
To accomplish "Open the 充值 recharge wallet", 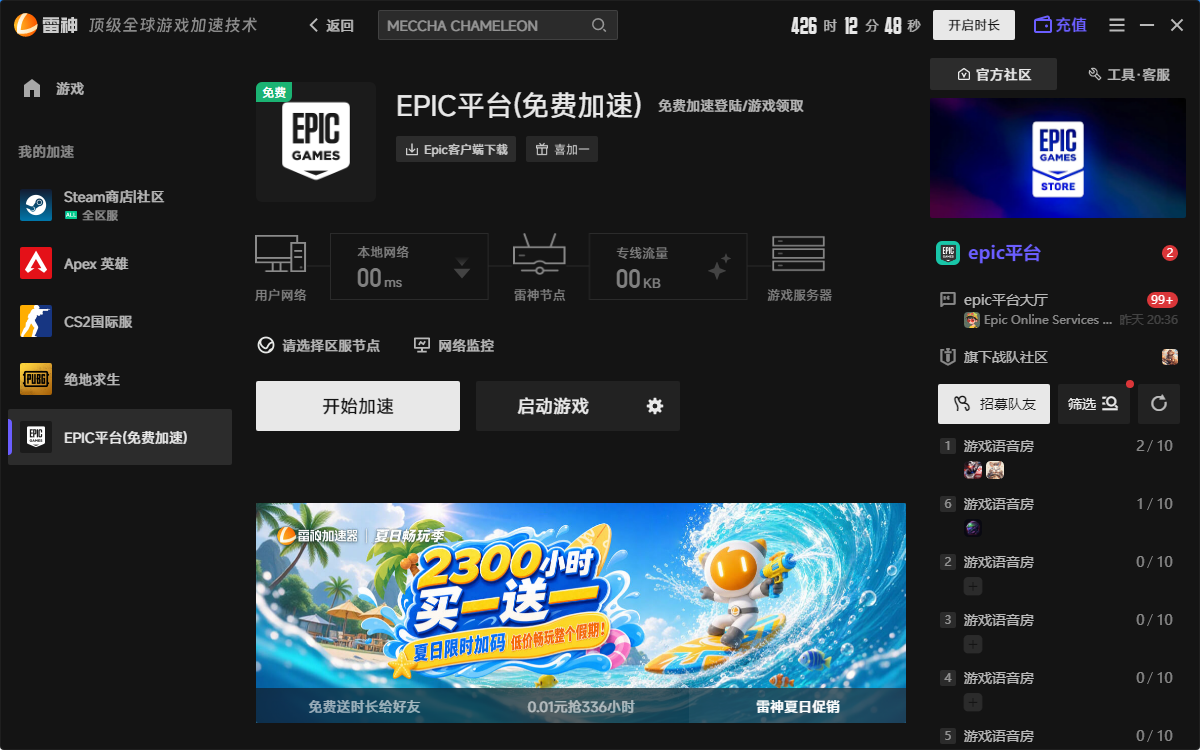I will click(1060, 25).
